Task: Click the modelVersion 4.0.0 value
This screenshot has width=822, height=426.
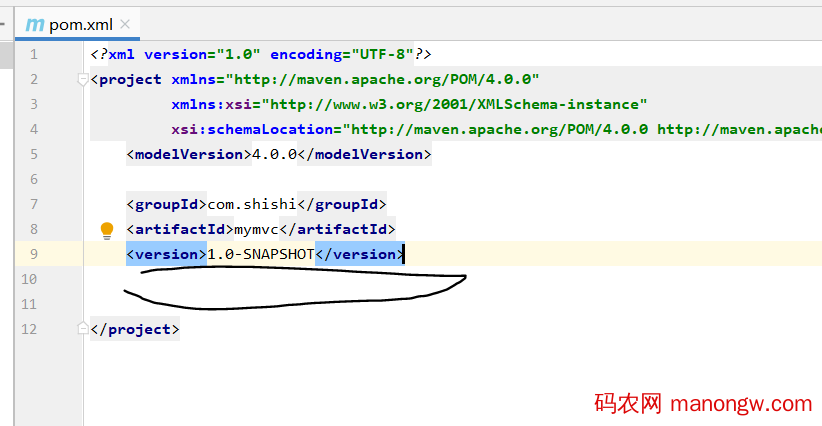Action: click(x=275, y=155)
